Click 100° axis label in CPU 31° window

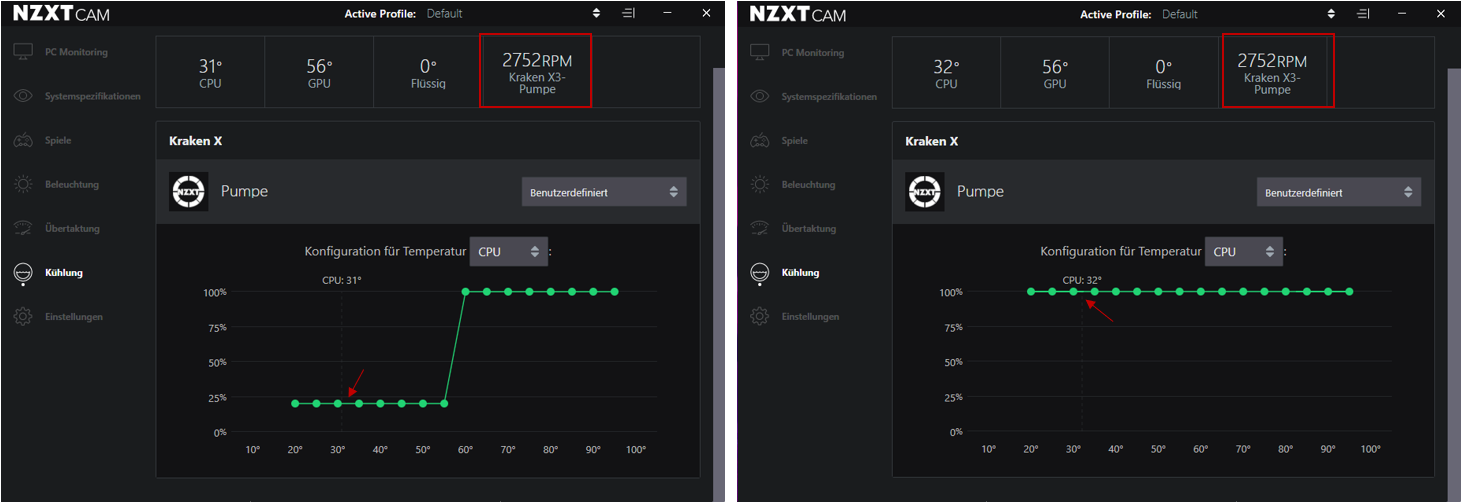pyautogui.click(x=635, y=450)
